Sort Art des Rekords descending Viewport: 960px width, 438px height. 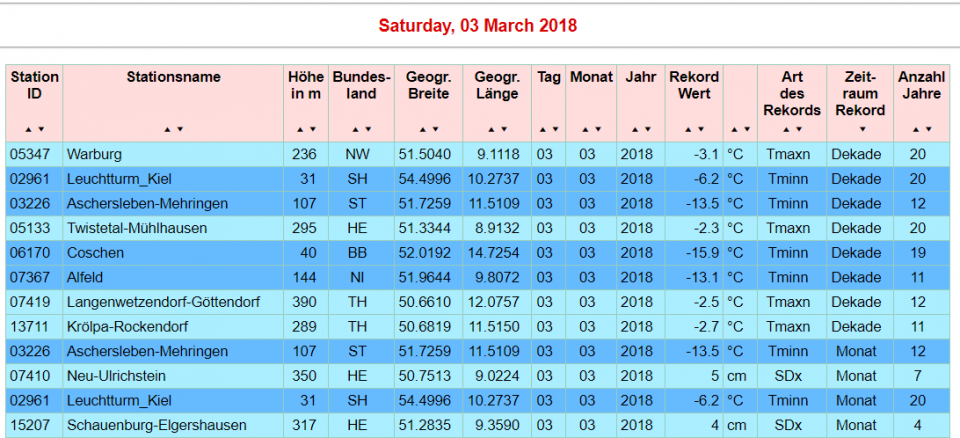click(798, 129)
